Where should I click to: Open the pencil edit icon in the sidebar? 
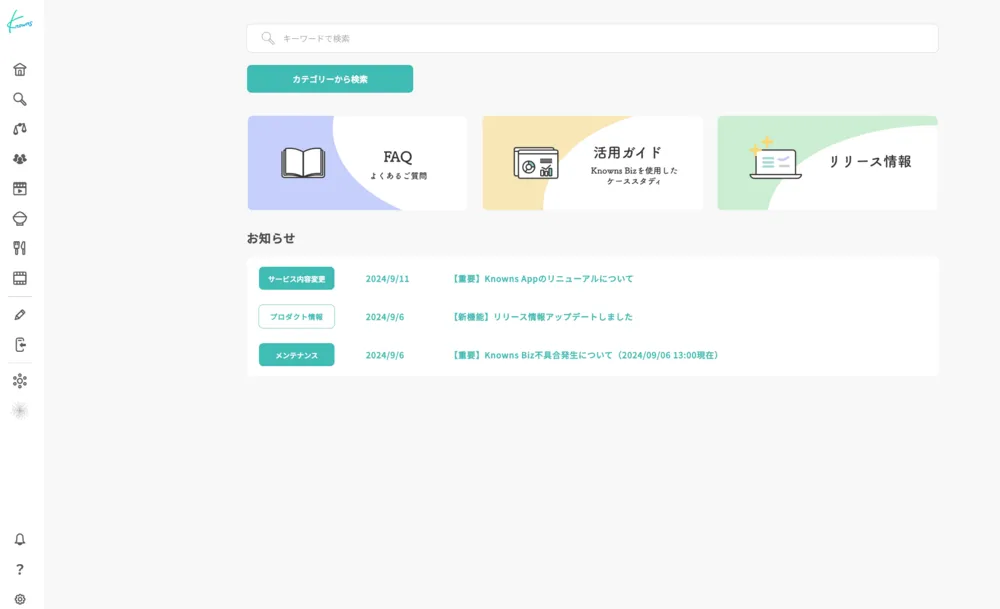pyautogui.click(x=20, y=315)
